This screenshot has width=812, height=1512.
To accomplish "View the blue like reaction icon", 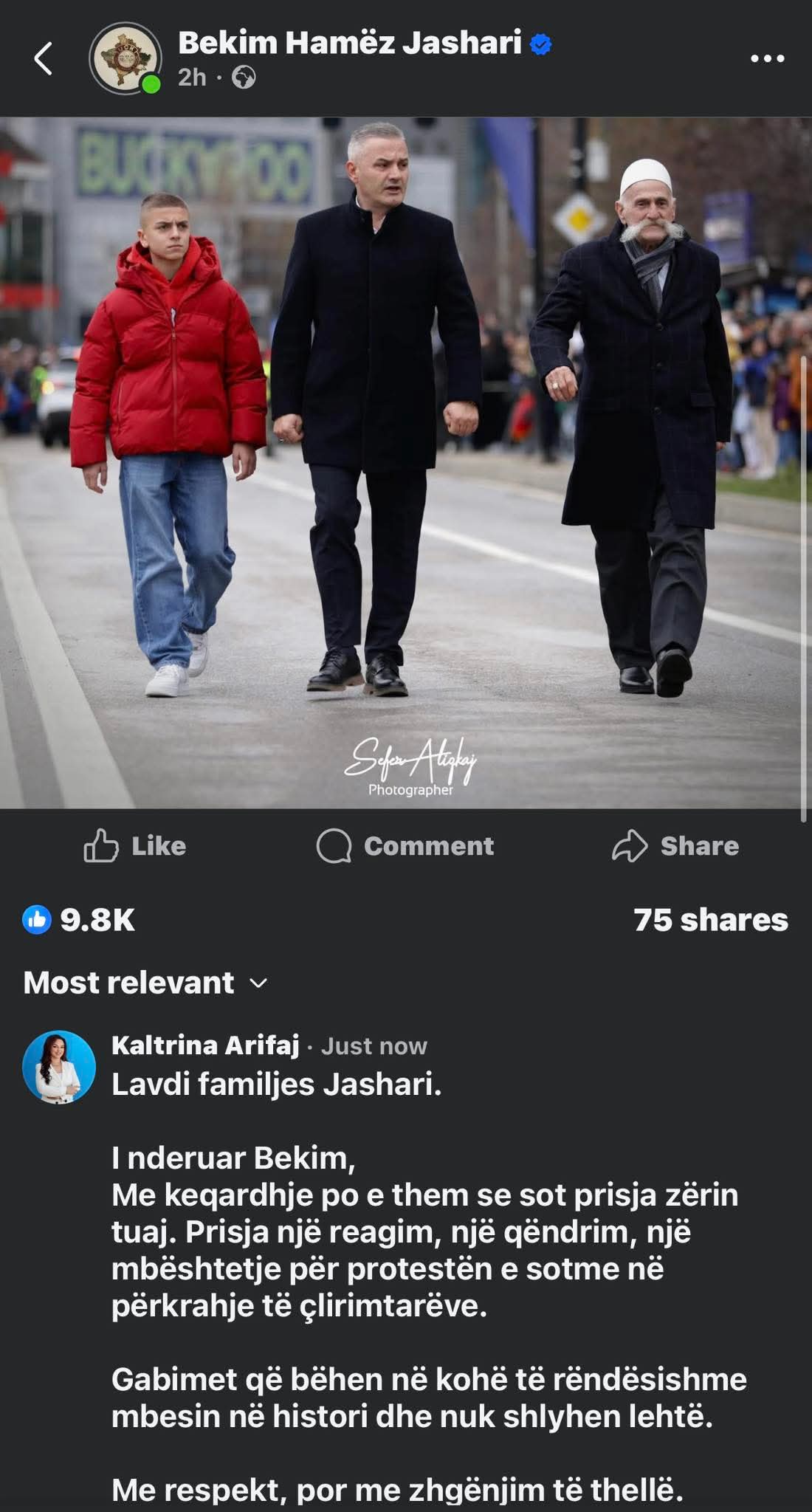I will (37, 920).
